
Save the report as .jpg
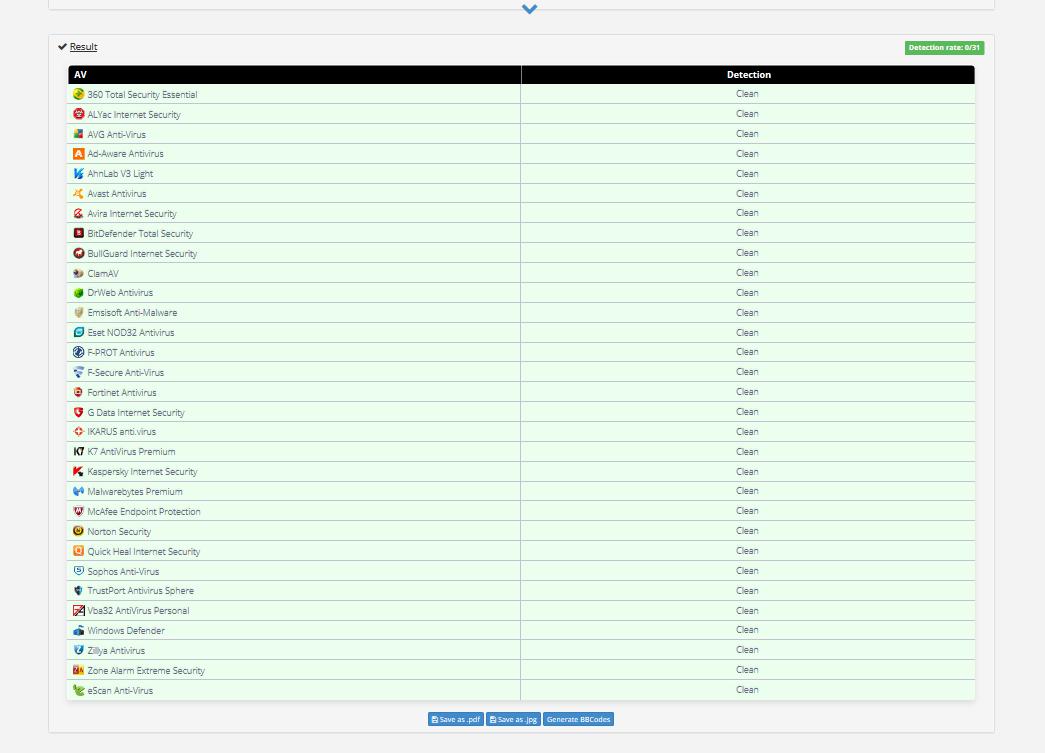pyautogui.click(x=513, y=720)
